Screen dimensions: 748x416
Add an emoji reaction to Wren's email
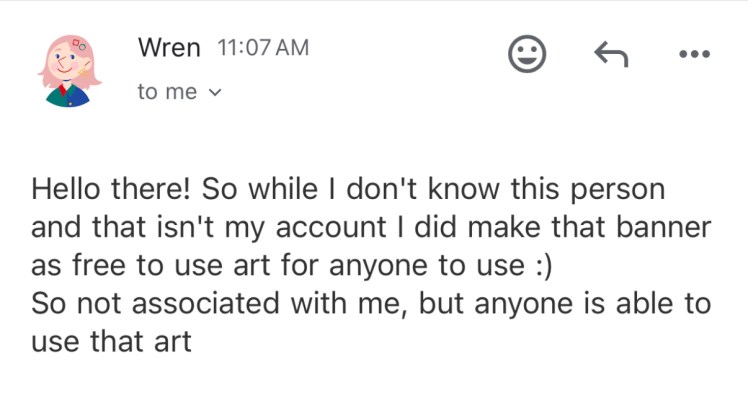(528, 54)
